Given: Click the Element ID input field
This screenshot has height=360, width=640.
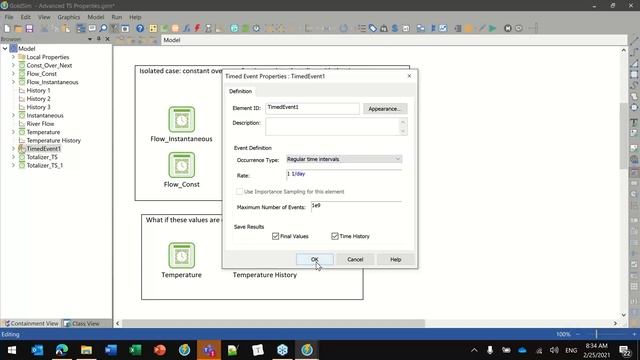Looking at the screenshot, I should click(x=312, y=108).
